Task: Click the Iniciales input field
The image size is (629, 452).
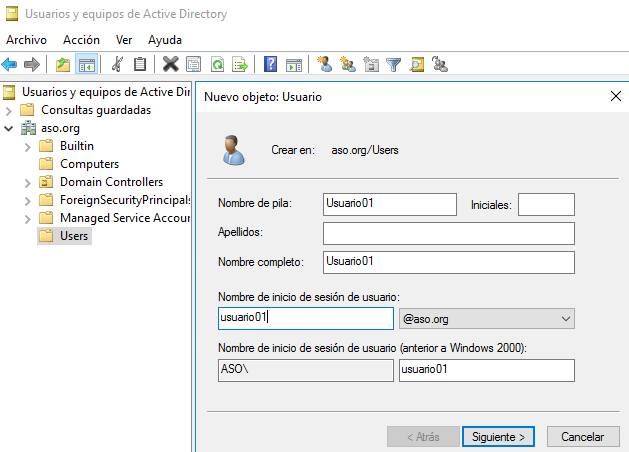Action: [x=546, y=204]
